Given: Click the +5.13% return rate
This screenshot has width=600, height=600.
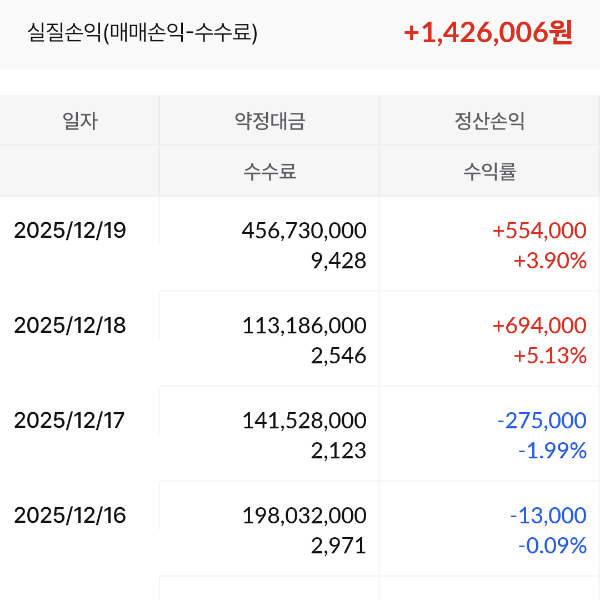Looking at the screenshot, I should click(549, 355).
